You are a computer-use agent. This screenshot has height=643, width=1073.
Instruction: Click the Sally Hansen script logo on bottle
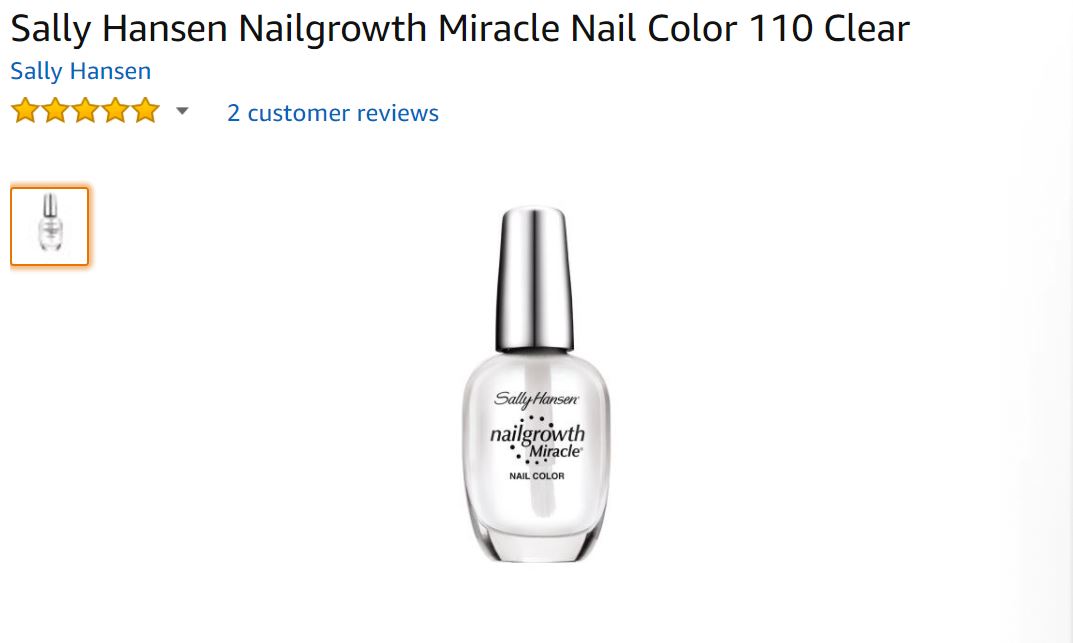point(536,399)
